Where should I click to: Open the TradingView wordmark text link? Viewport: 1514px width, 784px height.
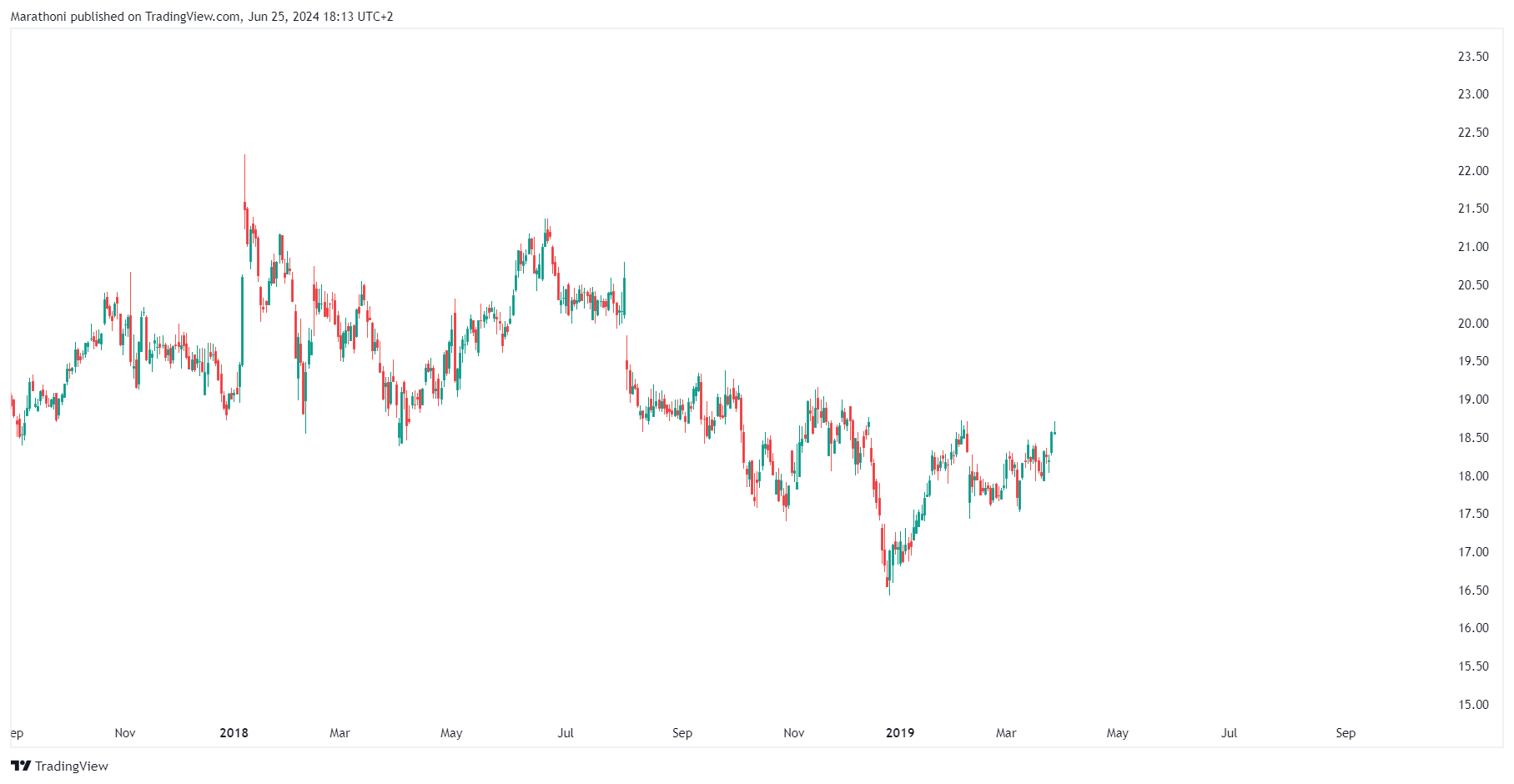click(x=72, y=766)
